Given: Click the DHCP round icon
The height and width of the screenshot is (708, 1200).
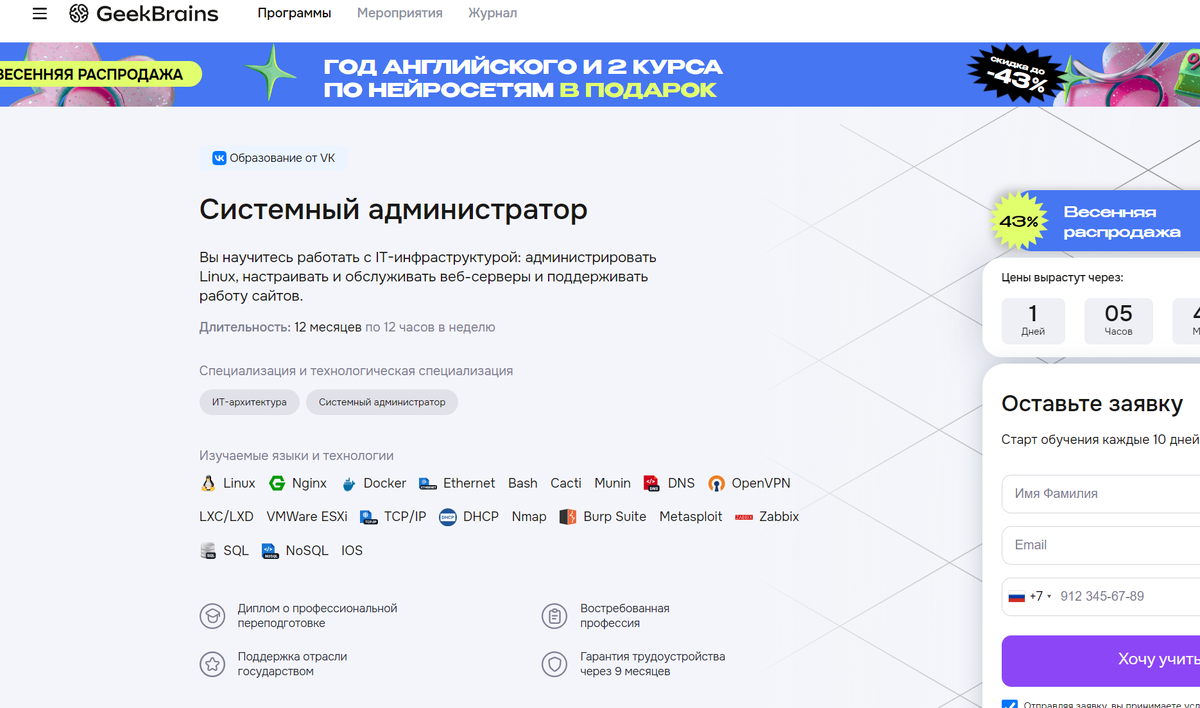Looking at the screenshot, I should 448,517.
